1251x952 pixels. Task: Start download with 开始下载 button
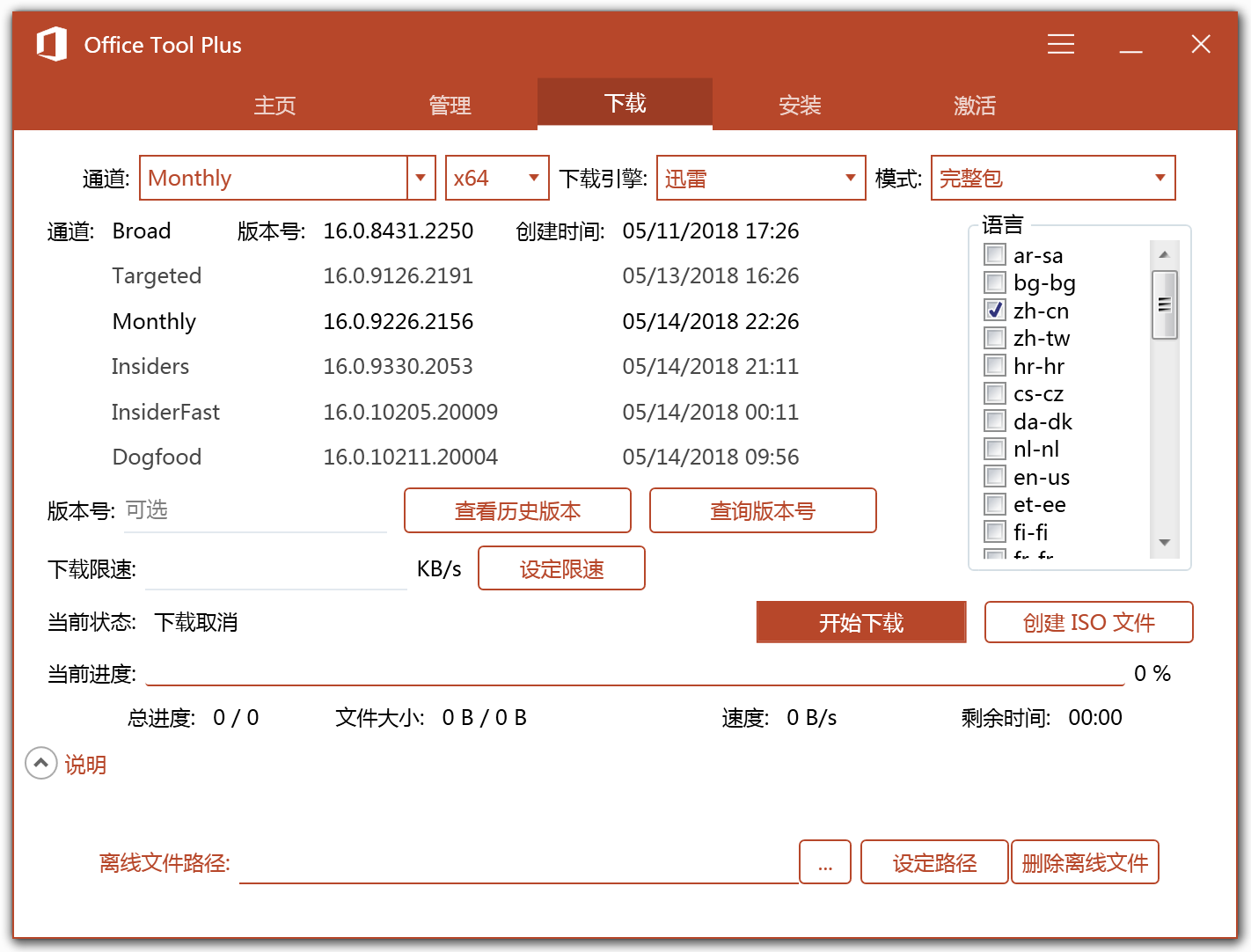[861, 622]
